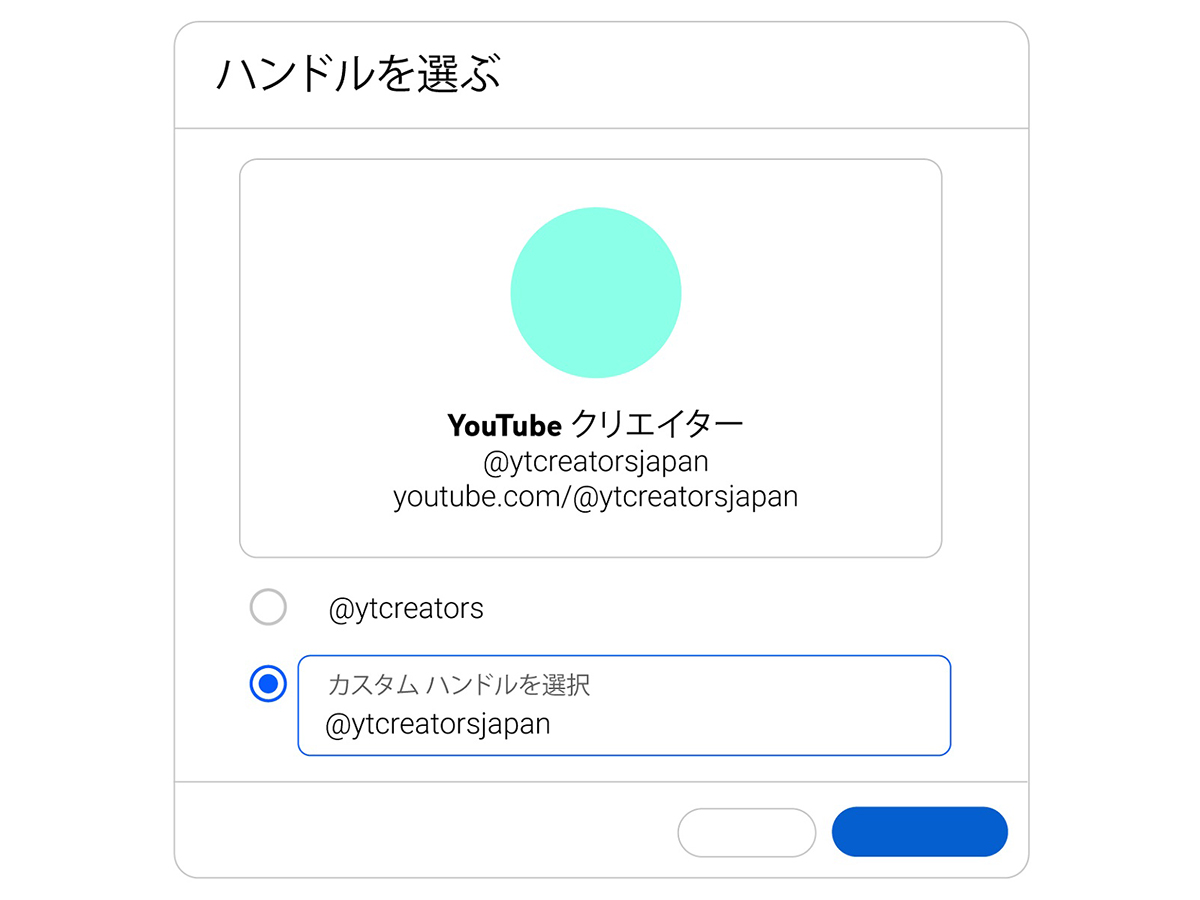Viewport: 1200px width, 900px height.
Task: Click the YouTube クリエイター channel name
Action: 595,425
